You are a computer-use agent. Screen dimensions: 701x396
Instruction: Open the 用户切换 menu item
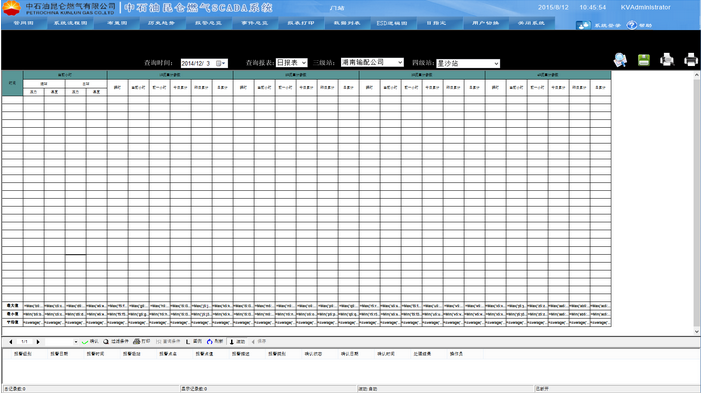[485, 23]
